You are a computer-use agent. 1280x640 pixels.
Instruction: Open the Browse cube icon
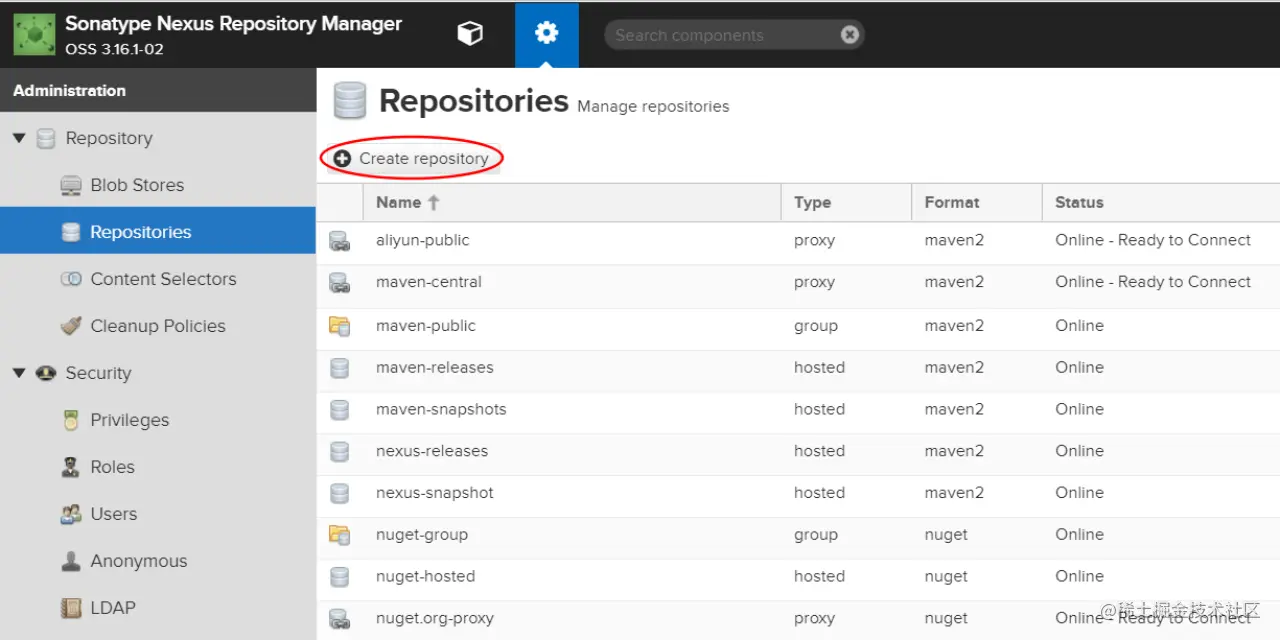point(470,34)
